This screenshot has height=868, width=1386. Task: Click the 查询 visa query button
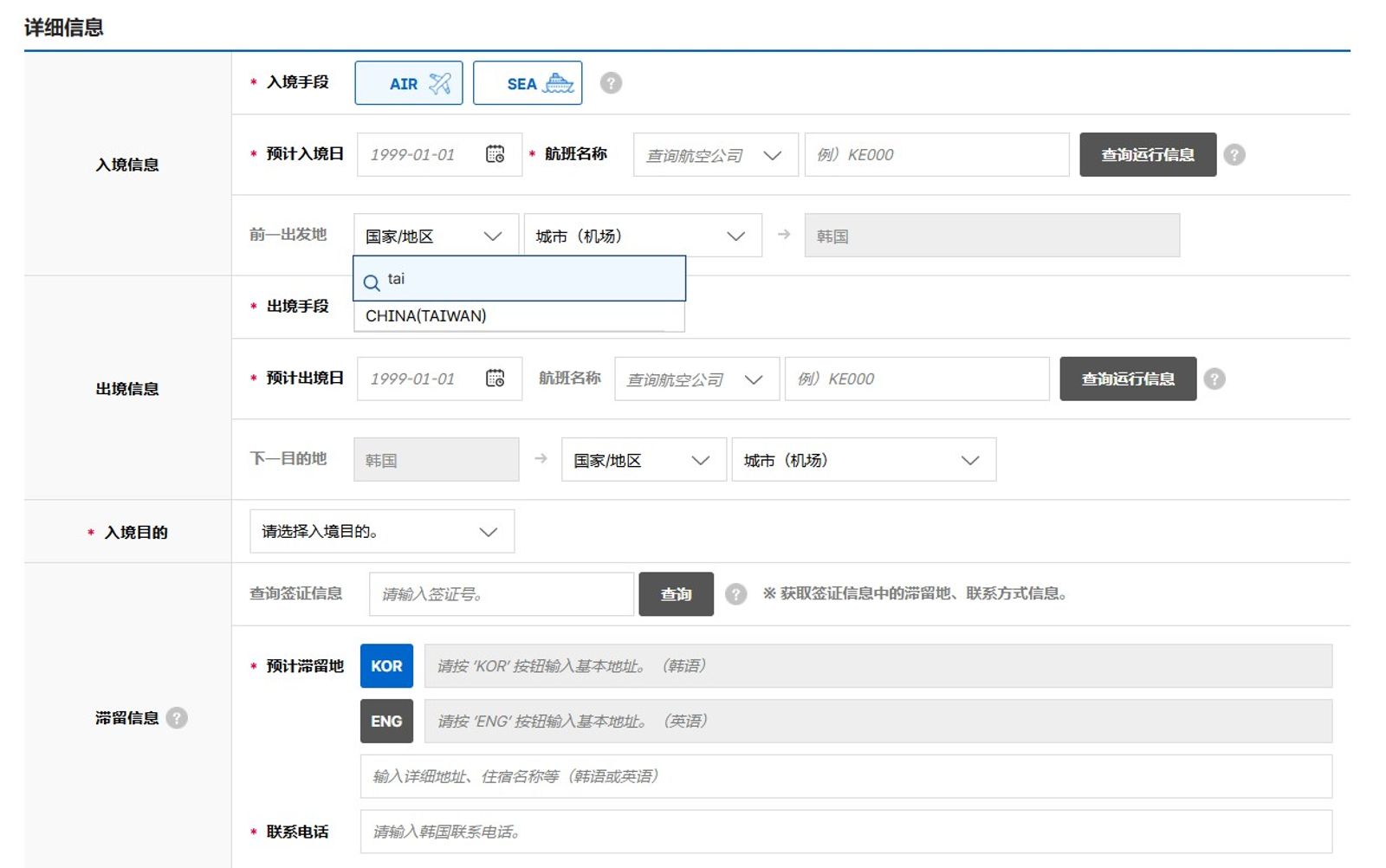(676, 593)
